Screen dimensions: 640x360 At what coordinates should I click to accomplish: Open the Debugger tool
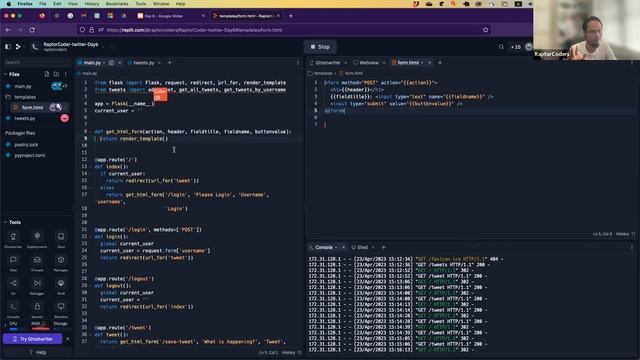coord(37,286)
